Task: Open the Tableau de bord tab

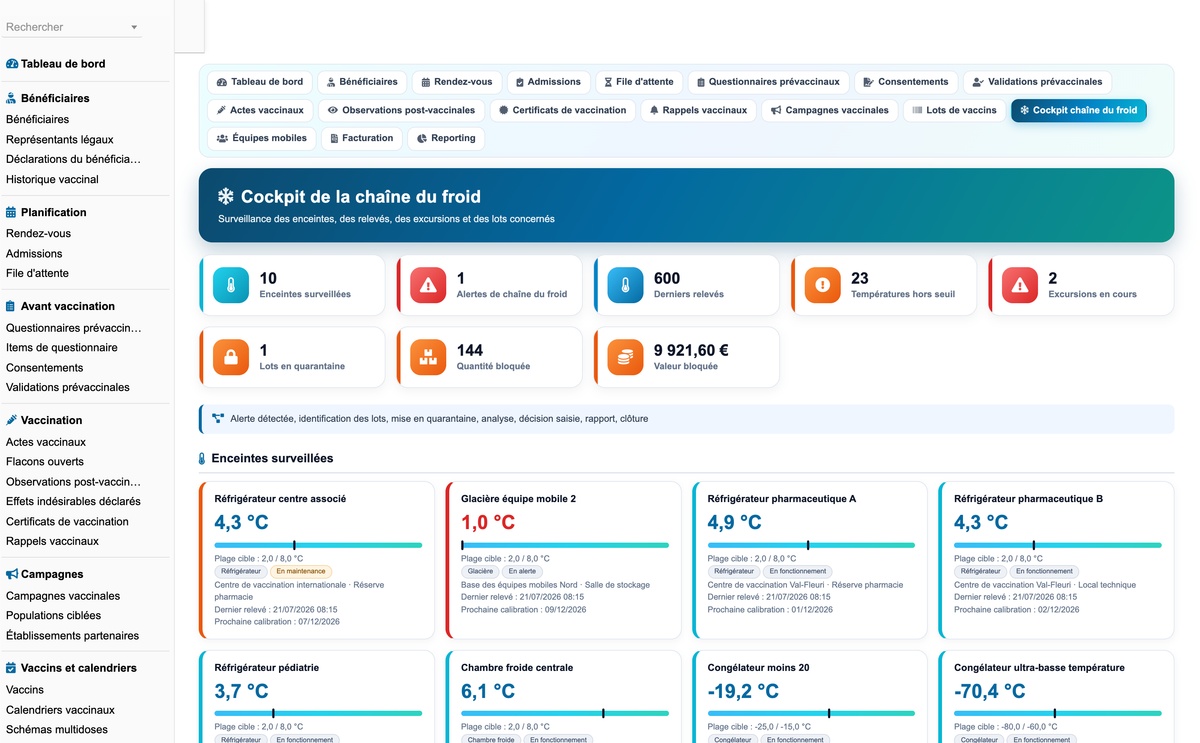Action: pos(260,82)
